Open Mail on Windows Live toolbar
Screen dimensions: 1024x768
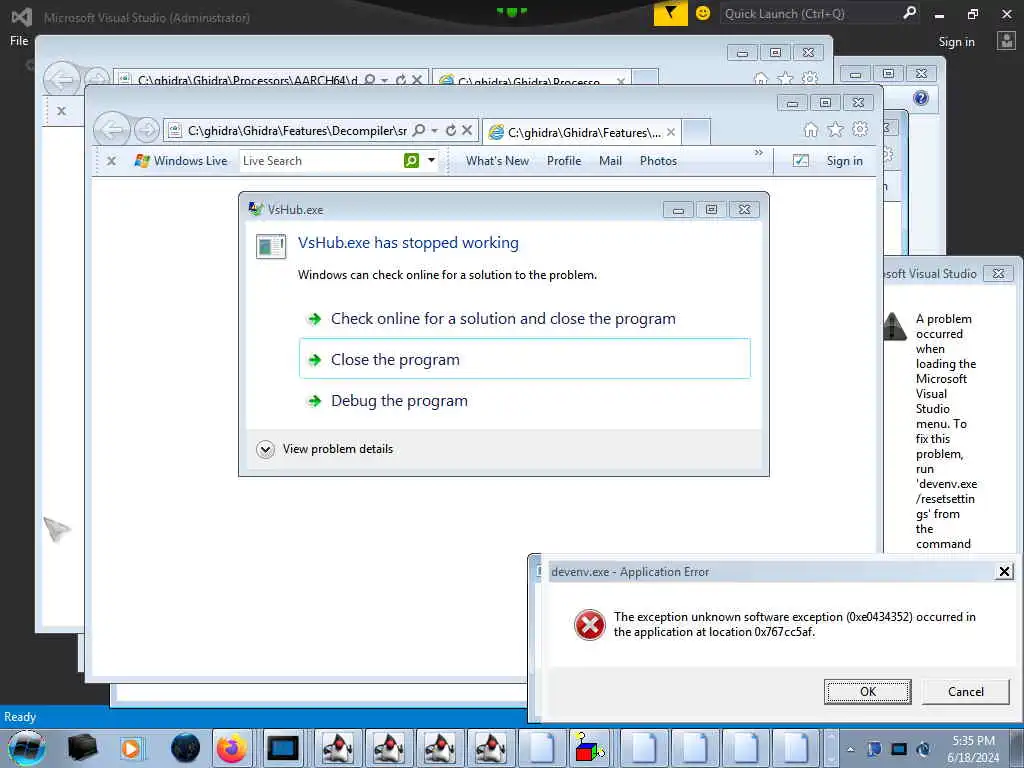[610, 161]
